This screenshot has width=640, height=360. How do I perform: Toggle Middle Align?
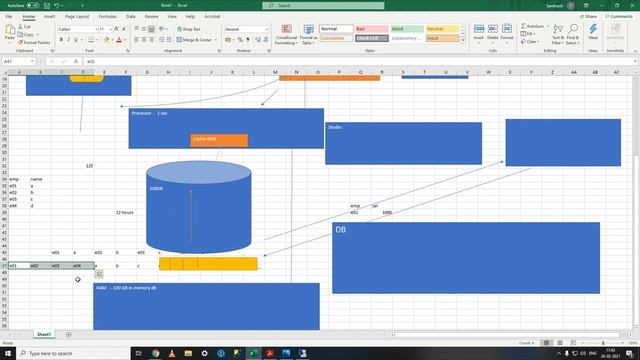pyautogui.click(x=144, y=29)
